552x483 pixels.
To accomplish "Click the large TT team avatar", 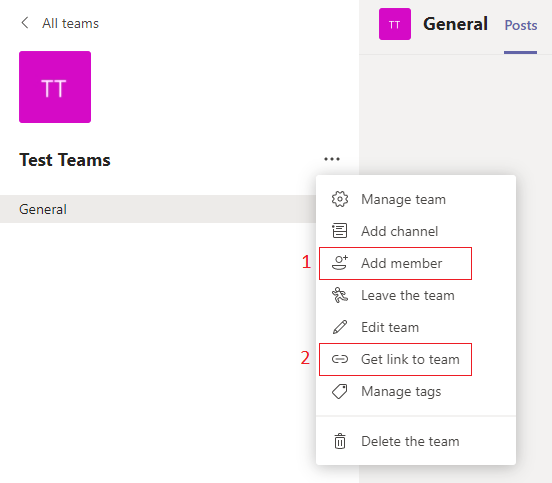I will click(x=55, y=87).
